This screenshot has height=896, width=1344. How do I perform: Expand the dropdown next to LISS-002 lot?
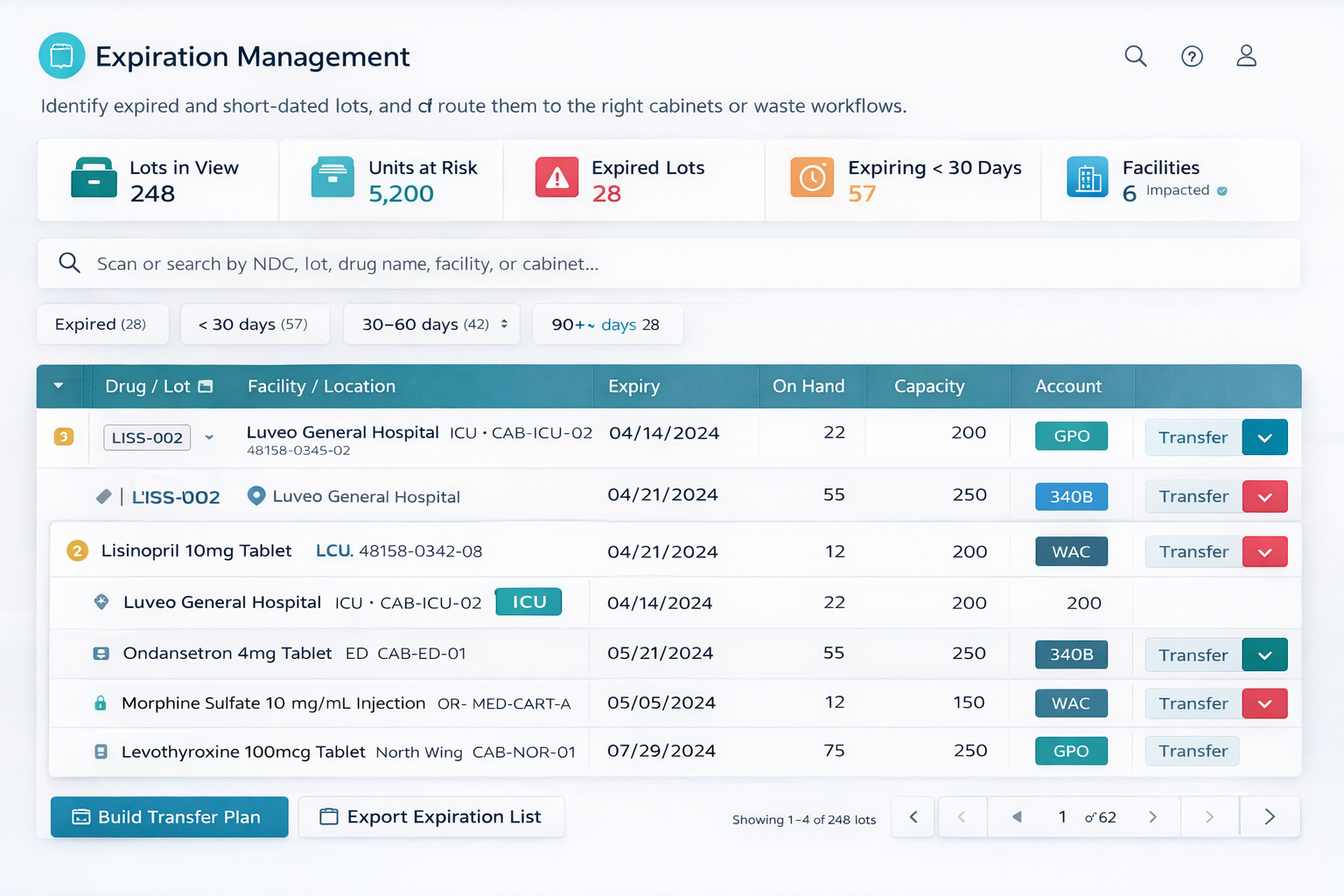tap(209, 437)
